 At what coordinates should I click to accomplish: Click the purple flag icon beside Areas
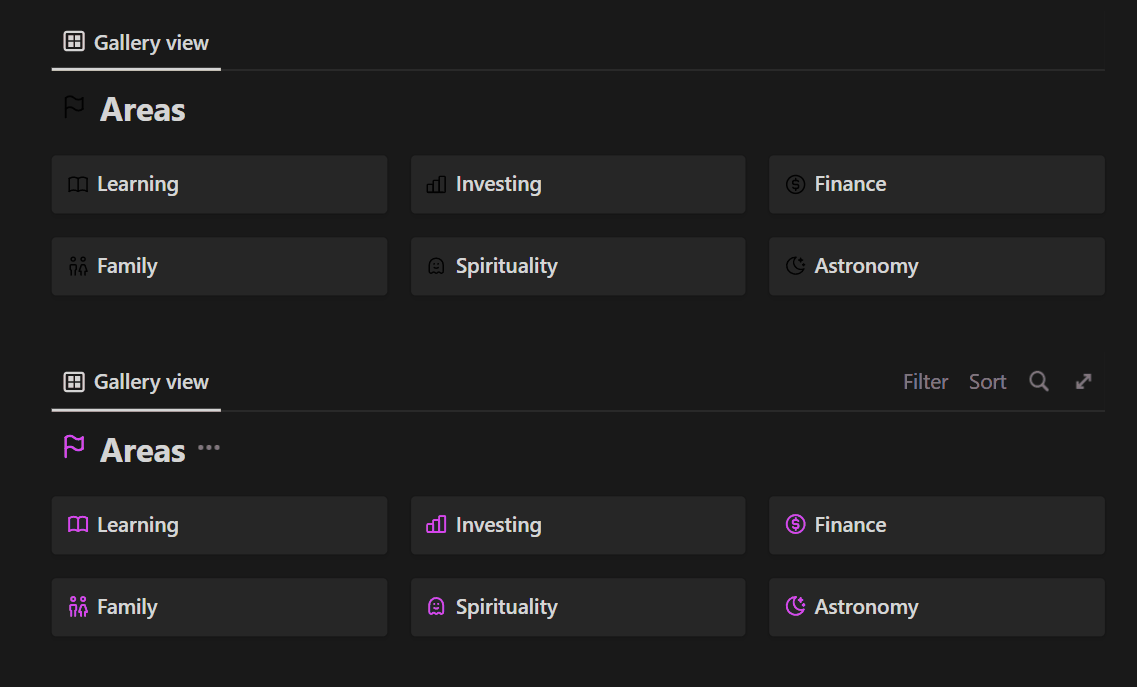[x=74, y=447]
